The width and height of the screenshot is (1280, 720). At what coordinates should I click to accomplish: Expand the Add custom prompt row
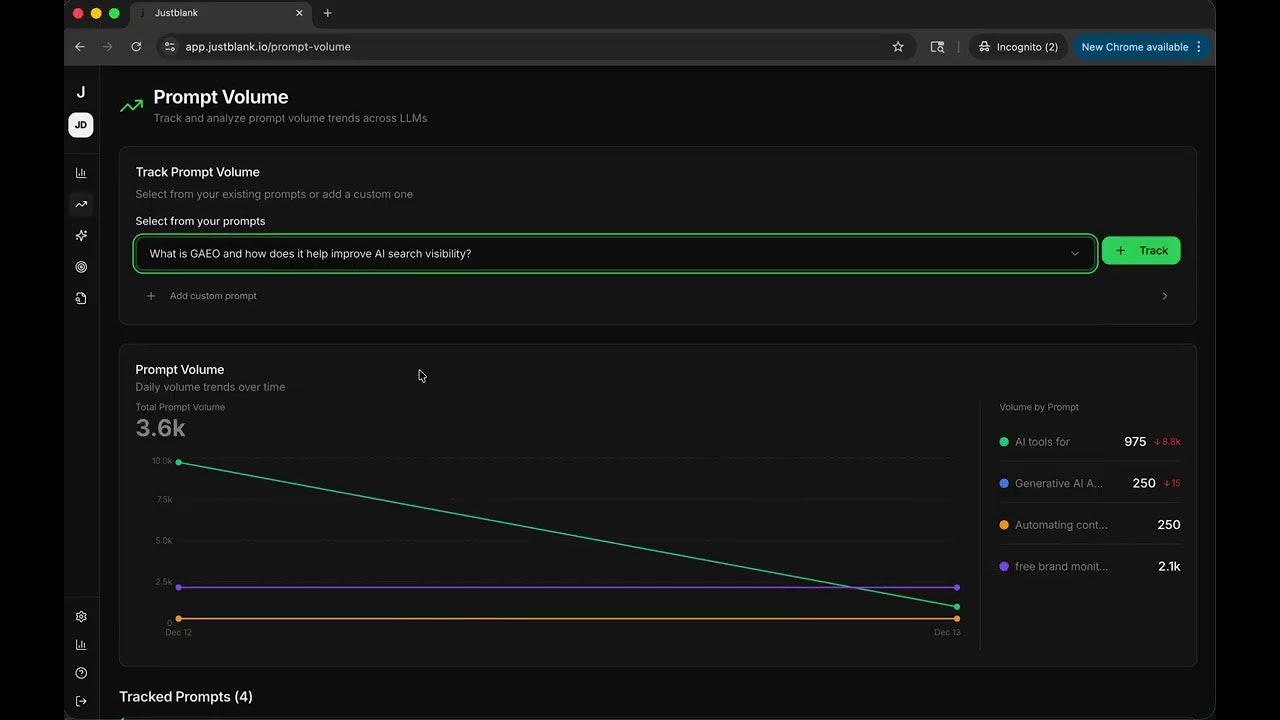(x=657, y=296)
